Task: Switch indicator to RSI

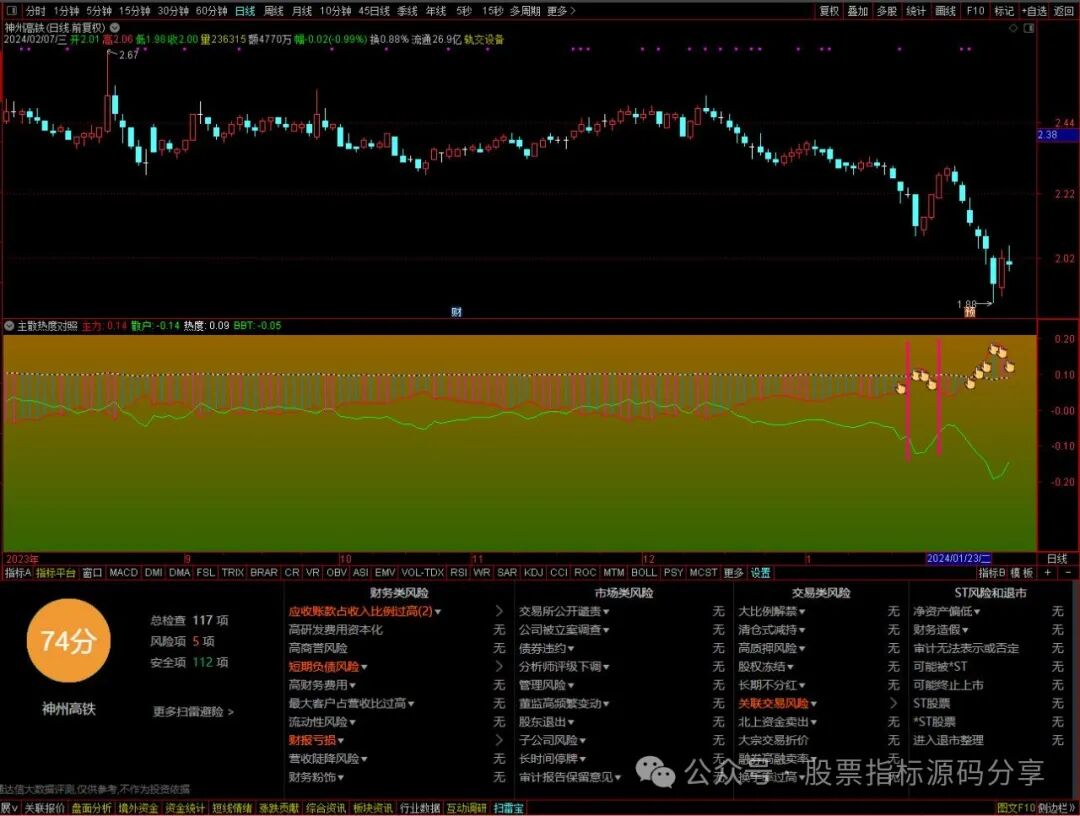Action: pos(458,572)
